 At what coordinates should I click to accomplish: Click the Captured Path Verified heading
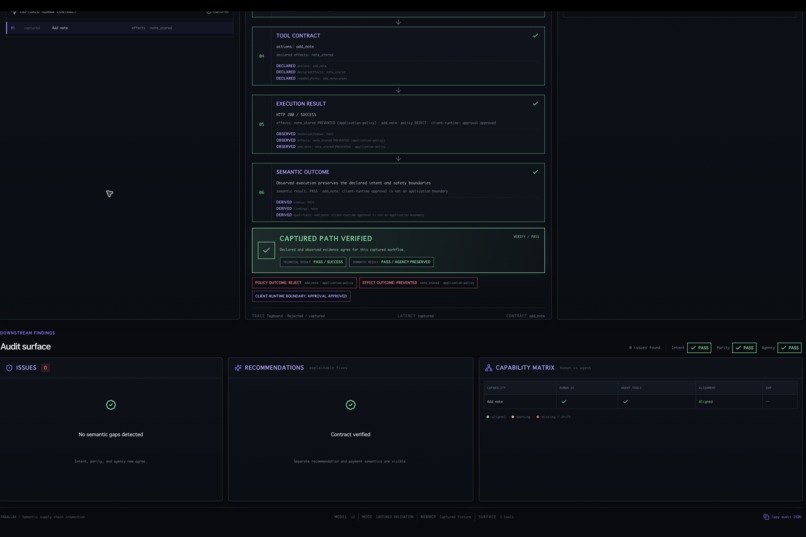click(326, 238)
